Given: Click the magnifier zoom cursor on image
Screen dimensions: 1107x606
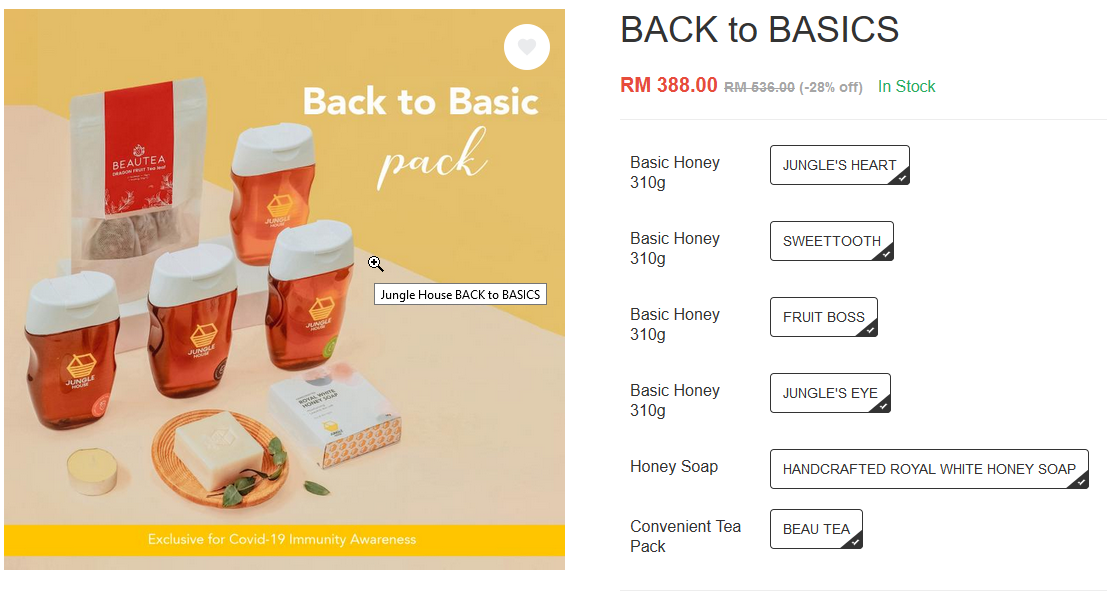Looking at the screenshot, I should pyautogui.click(x=376, y=263).
